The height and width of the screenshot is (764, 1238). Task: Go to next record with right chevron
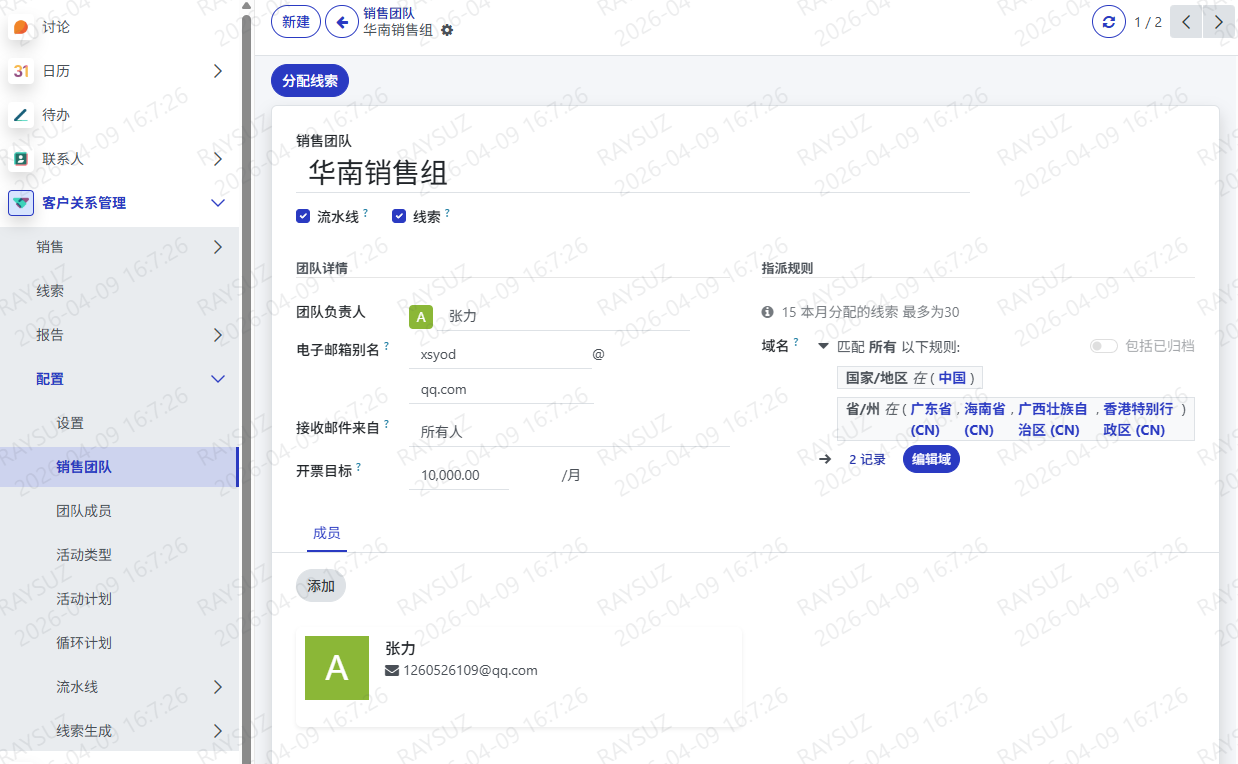point(1217,21)
